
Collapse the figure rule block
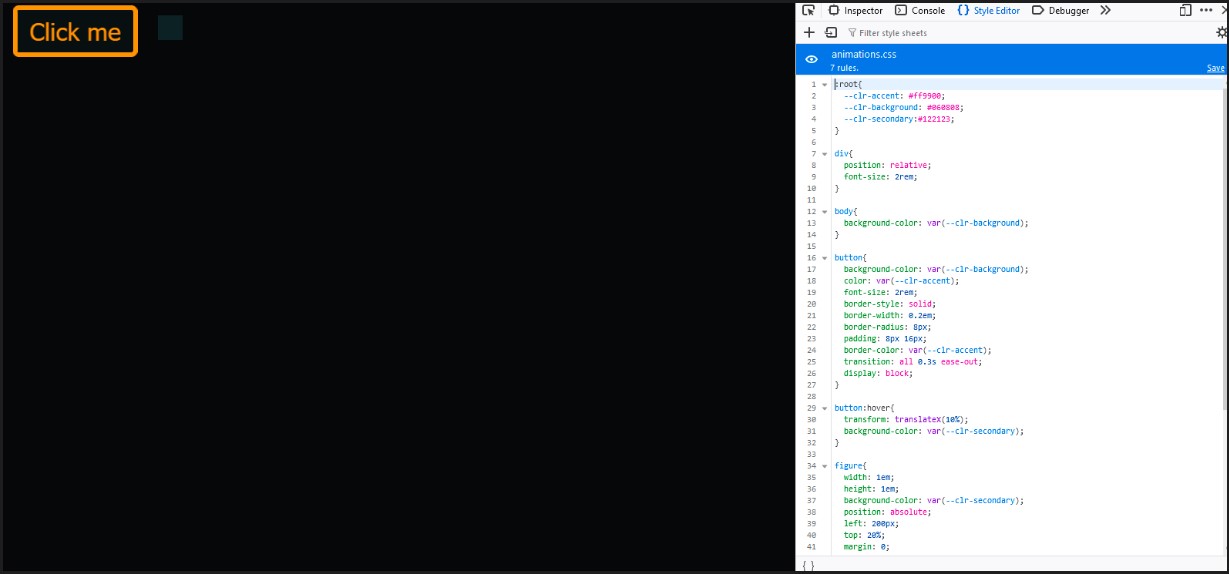(x=824, y=466)
